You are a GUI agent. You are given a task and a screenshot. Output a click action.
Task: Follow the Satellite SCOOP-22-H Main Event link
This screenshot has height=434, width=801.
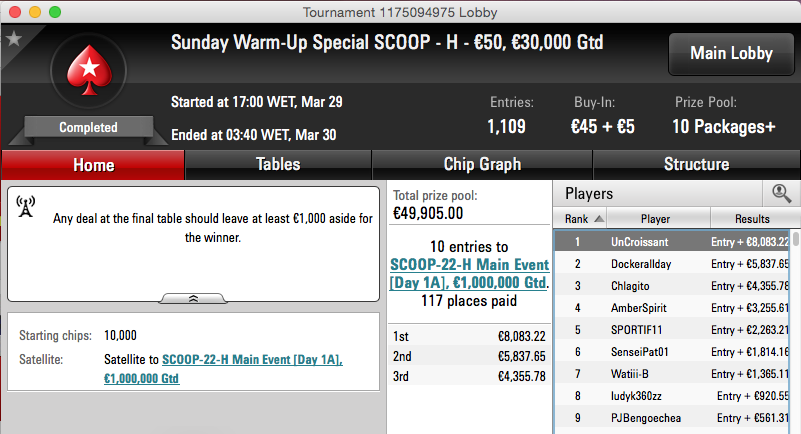(223, 369)
